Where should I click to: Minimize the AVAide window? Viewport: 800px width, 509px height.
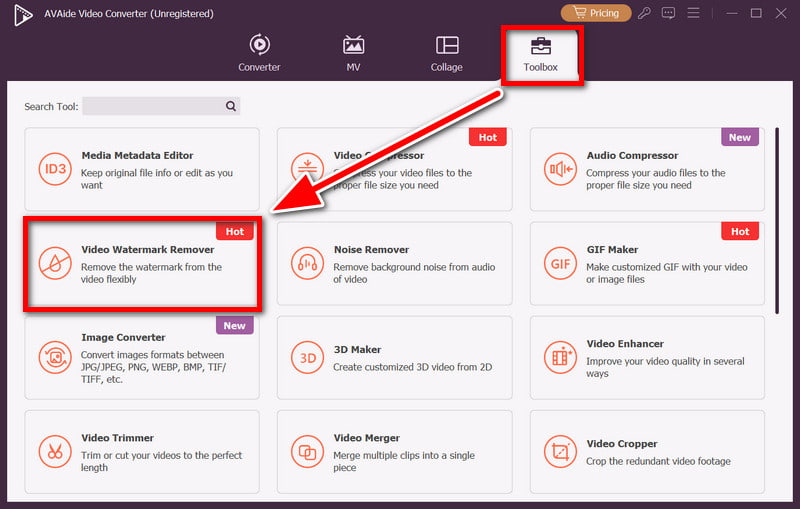732,13
